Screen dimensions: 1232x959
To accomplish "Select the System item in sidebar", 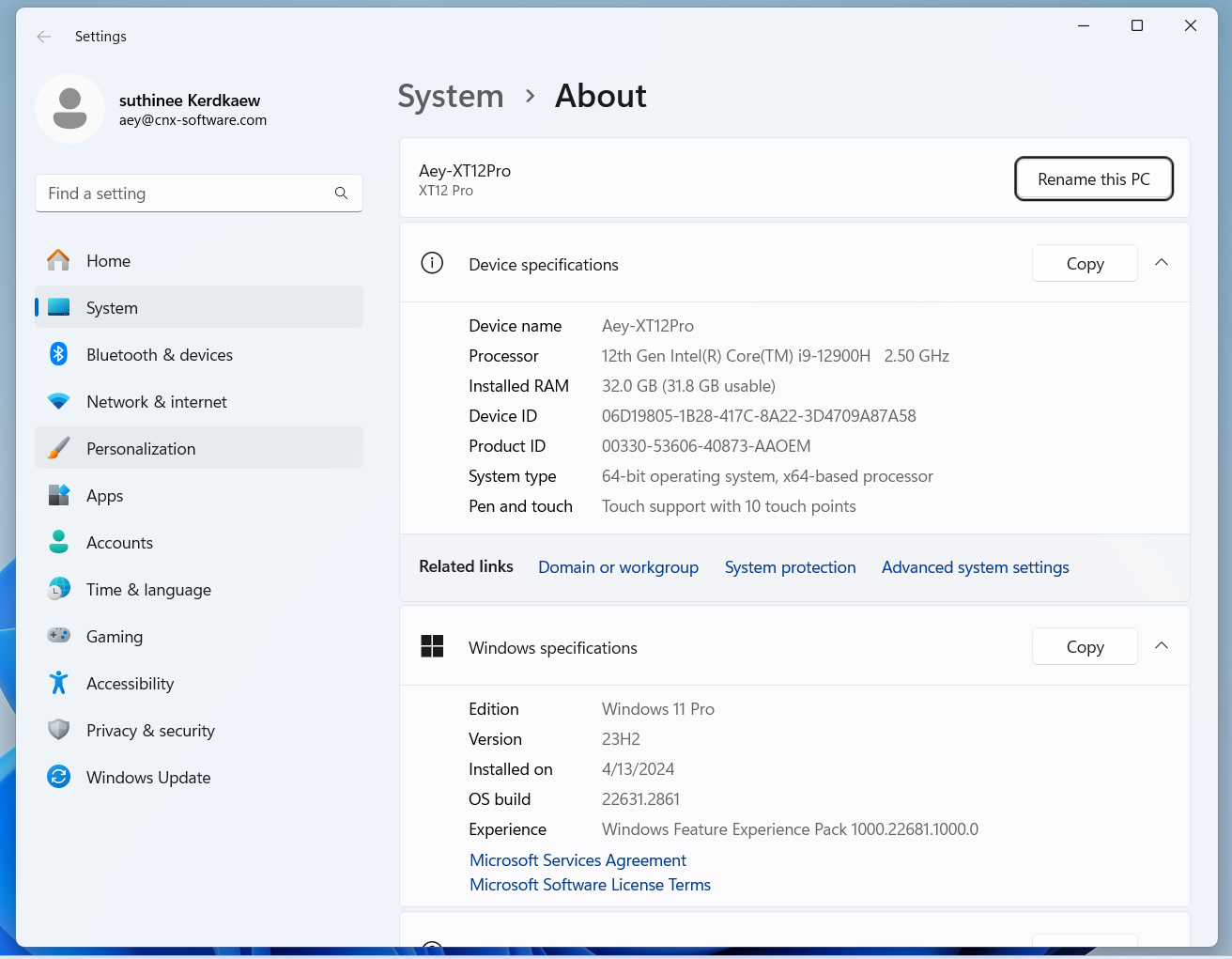I will click(199, 307).
